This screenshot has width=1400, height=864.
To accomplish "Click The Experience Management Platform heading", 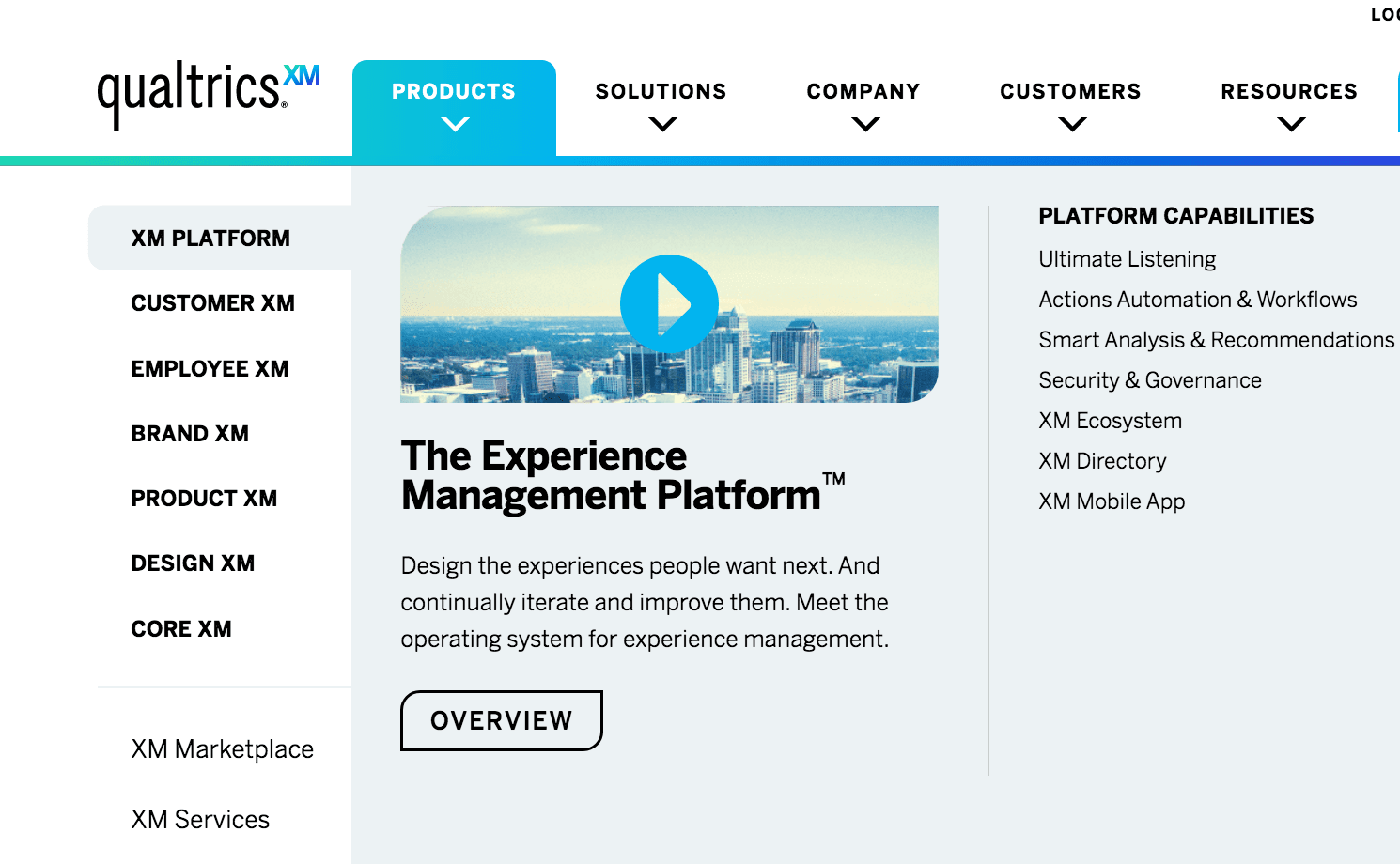I will click(x=623, y=475).
